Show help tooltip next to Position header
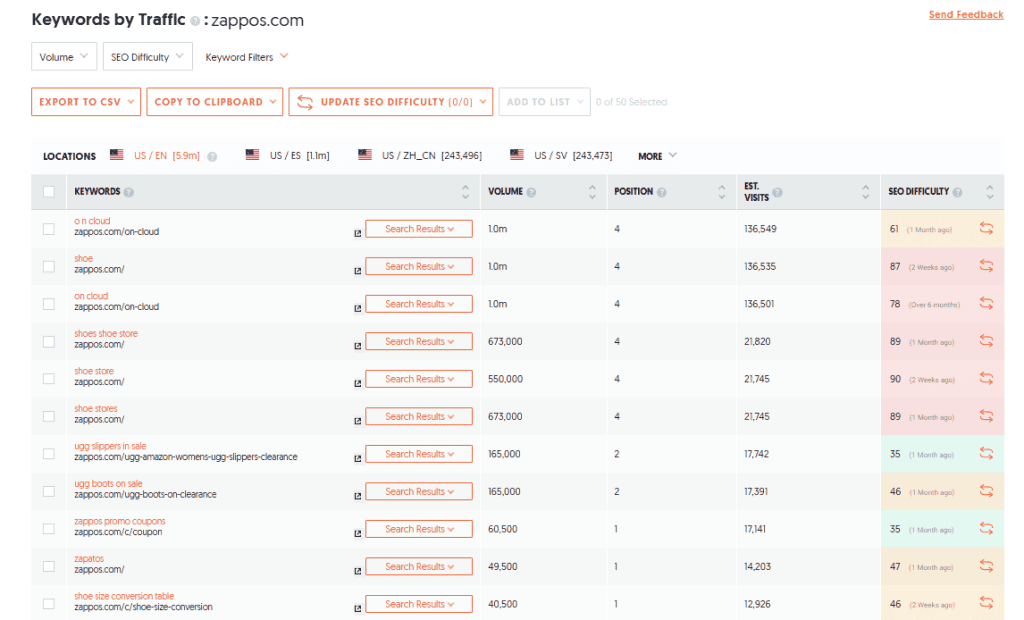 (x=662, y=192)
